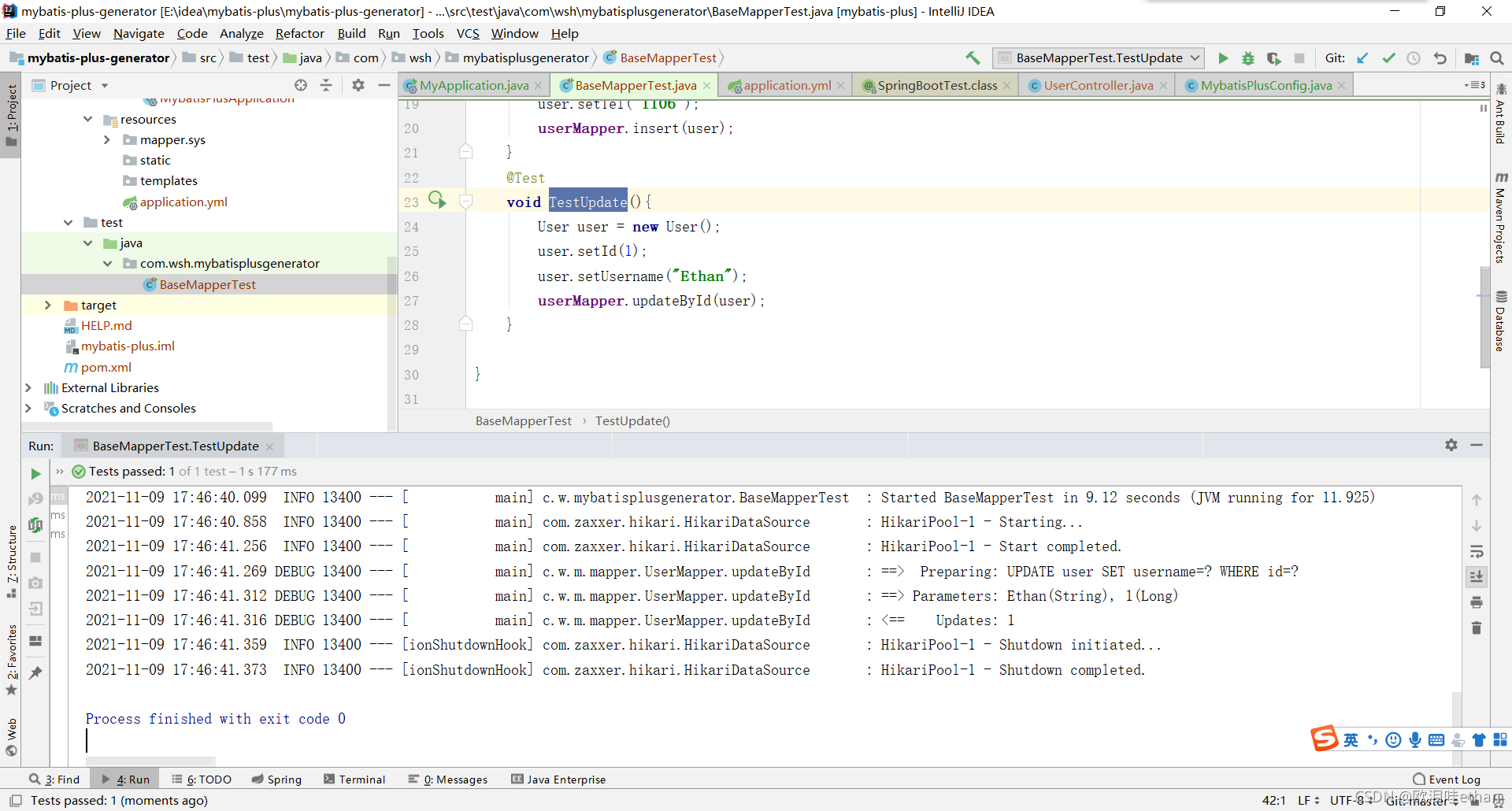Open Java Enterprise tool window
The width and height of the screenshot is (1512, 811).
(558, 780)
